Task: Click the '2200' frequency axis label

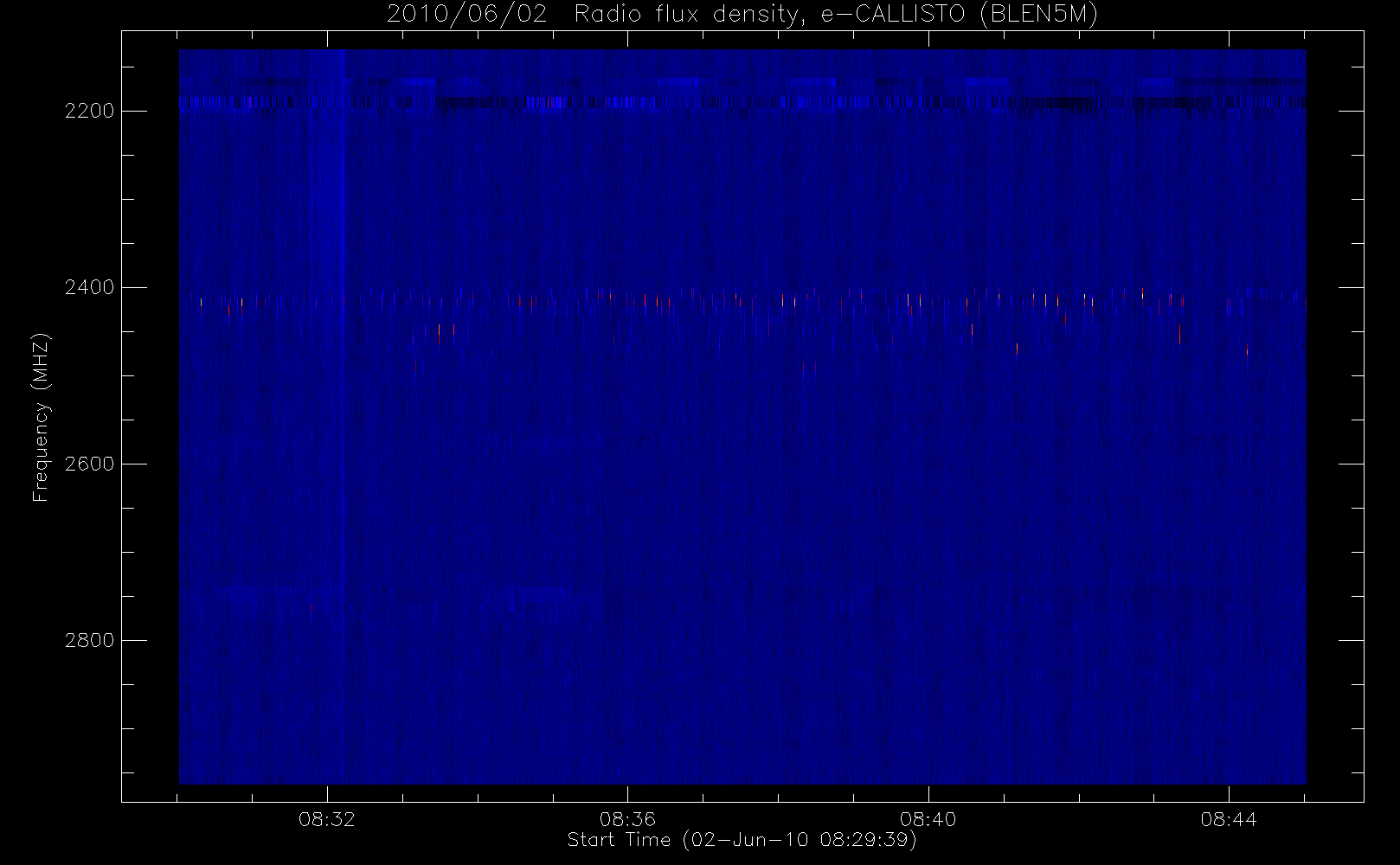Action: pyautogui.click(x=89, y=112)
